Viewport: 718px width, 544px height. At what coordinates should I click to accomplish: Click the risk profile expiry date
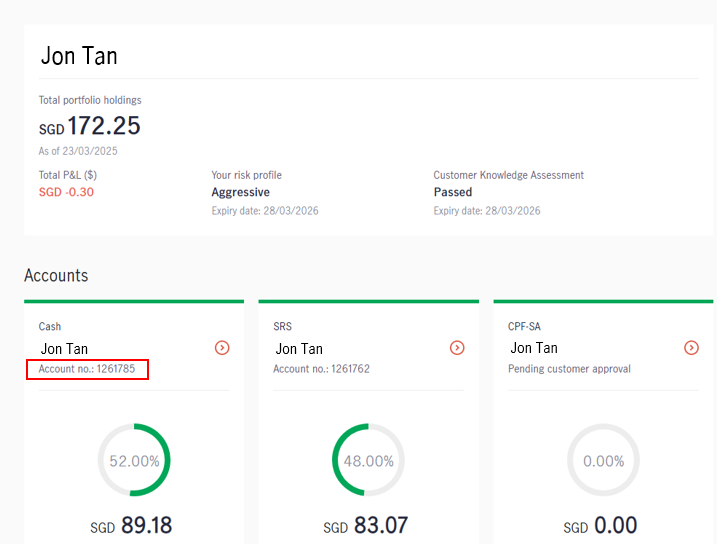[x=264, y=211]
